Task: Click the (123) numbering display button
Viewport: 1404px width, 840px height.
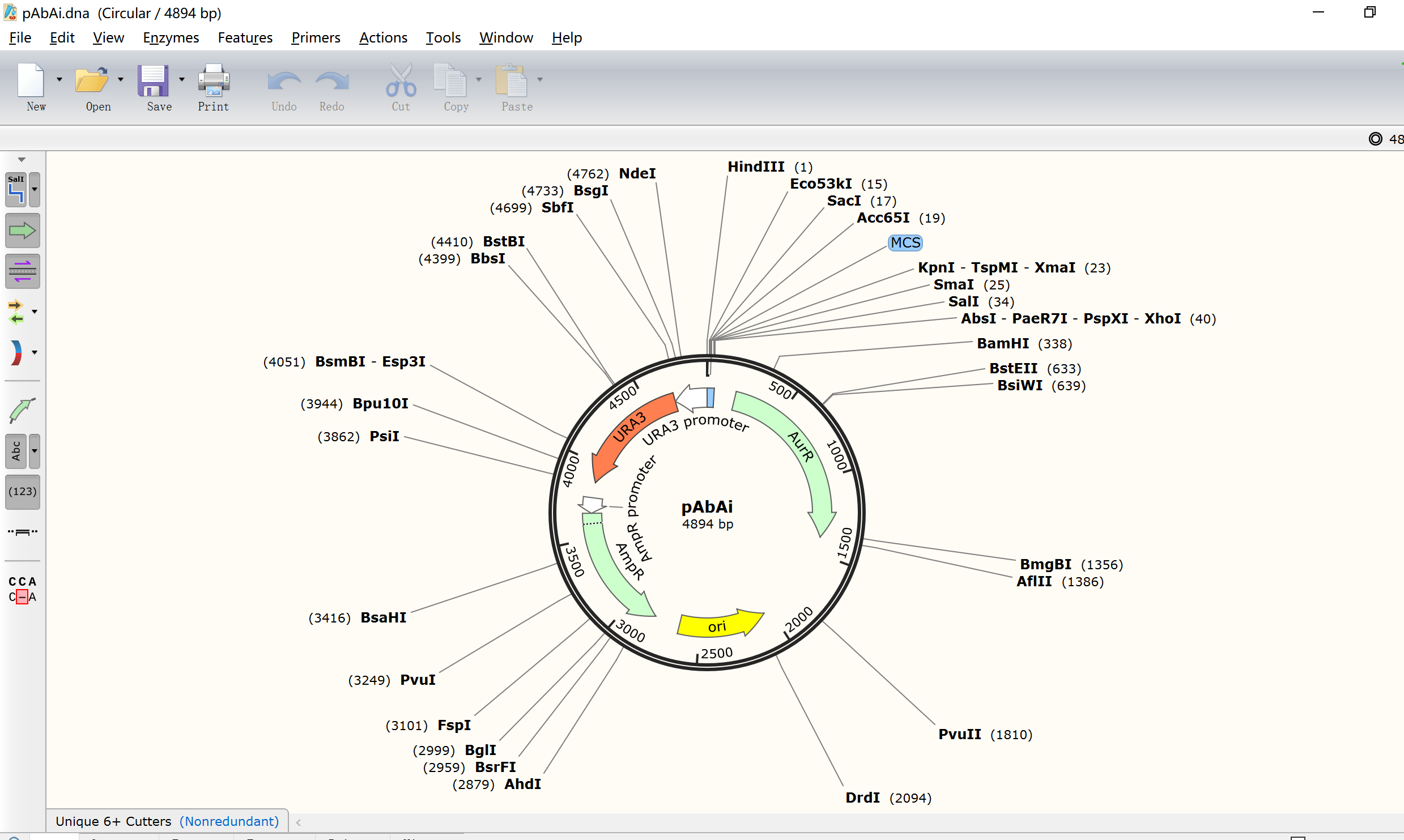Action: (22, 491)
